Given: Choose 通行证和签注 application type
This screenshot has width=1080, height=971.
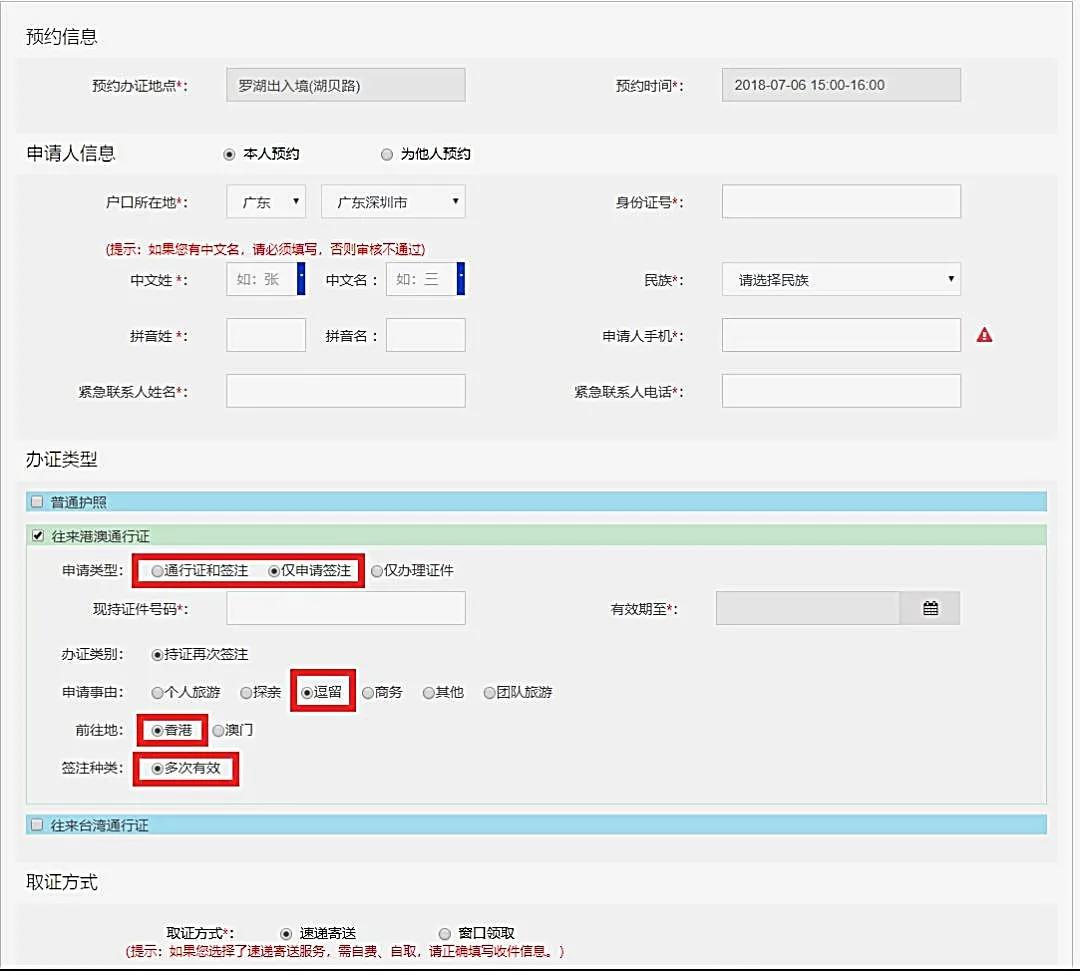Looking at the screenshot, I should click(x=158, y=571).
